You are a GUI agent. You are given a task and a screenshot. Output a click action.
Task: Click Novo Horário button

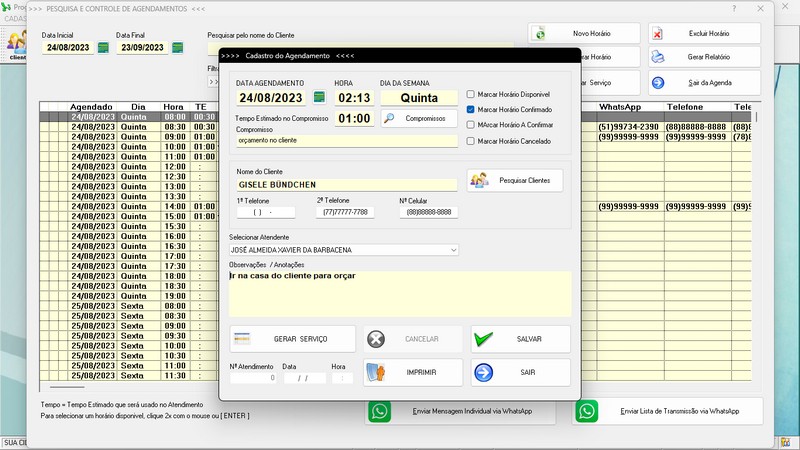[x=584, y=34]
